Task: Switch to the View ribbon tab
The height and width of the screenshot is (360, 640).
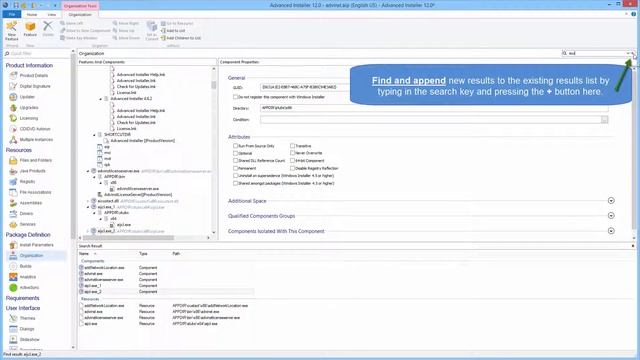Action: 52,14
